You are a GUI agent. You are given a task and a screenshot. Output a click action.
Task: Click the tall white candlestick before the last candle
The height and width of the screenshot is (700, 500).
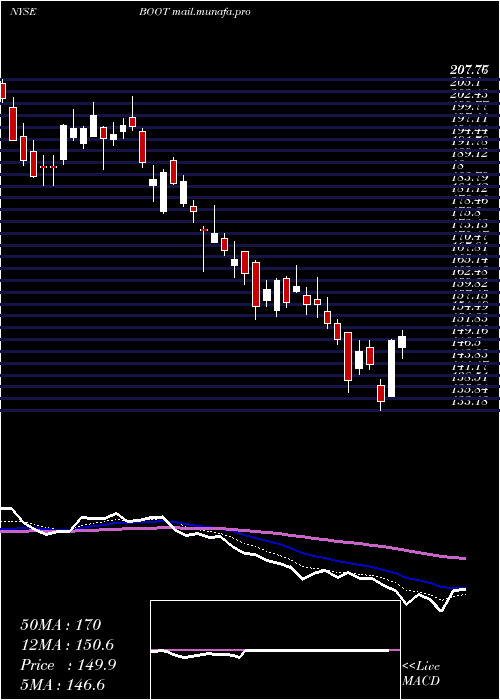click(x=392, y=368)
